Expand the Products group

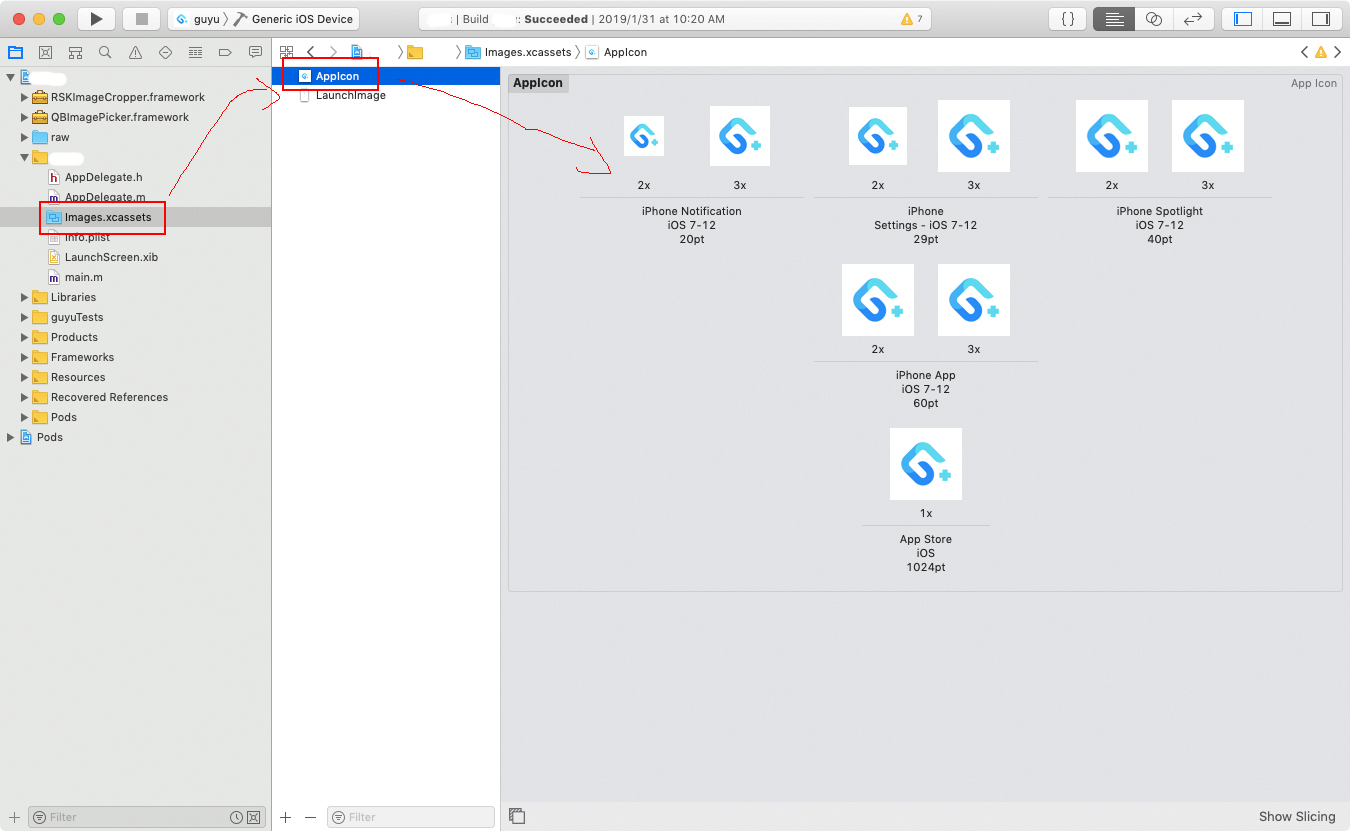coord(25,337)
